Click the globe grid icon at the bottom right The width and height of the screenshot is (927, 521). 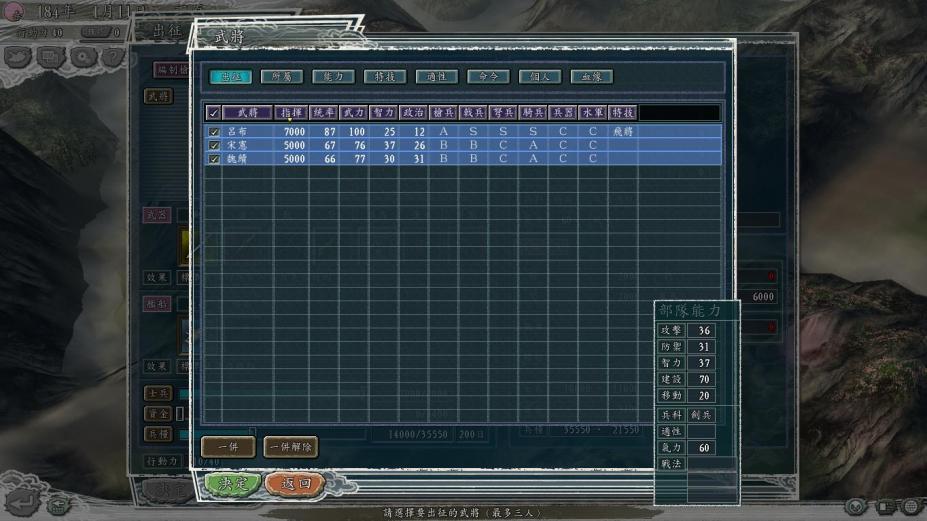tap(912, 506)
